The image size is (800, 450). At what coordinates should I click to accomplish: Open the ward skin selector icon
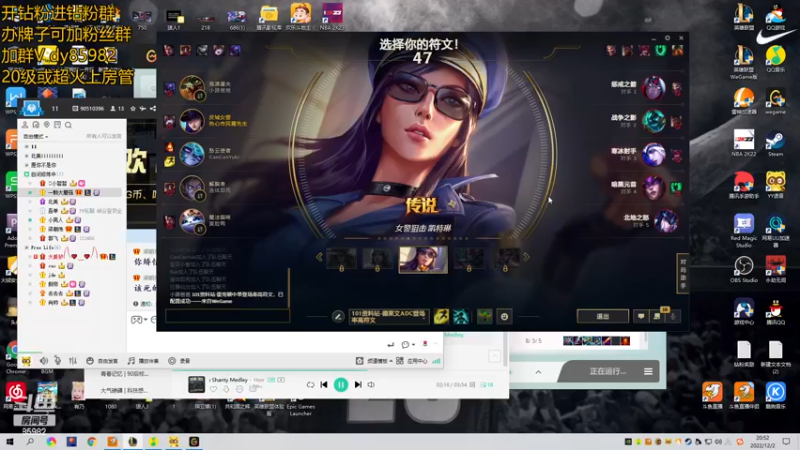[x=485, y=317]
